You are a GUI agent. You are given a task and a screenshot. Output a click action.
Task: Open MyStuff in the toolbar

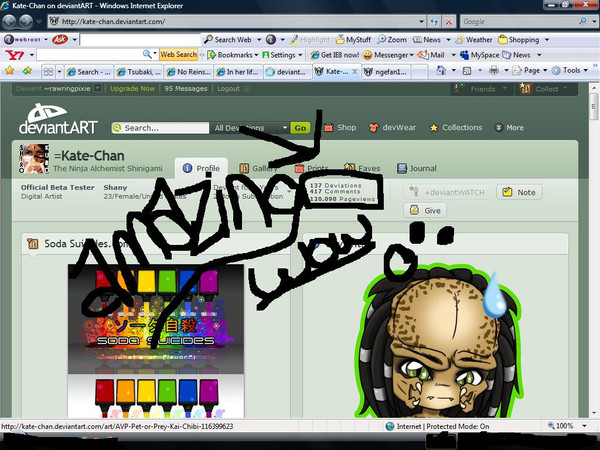point(353,39)
